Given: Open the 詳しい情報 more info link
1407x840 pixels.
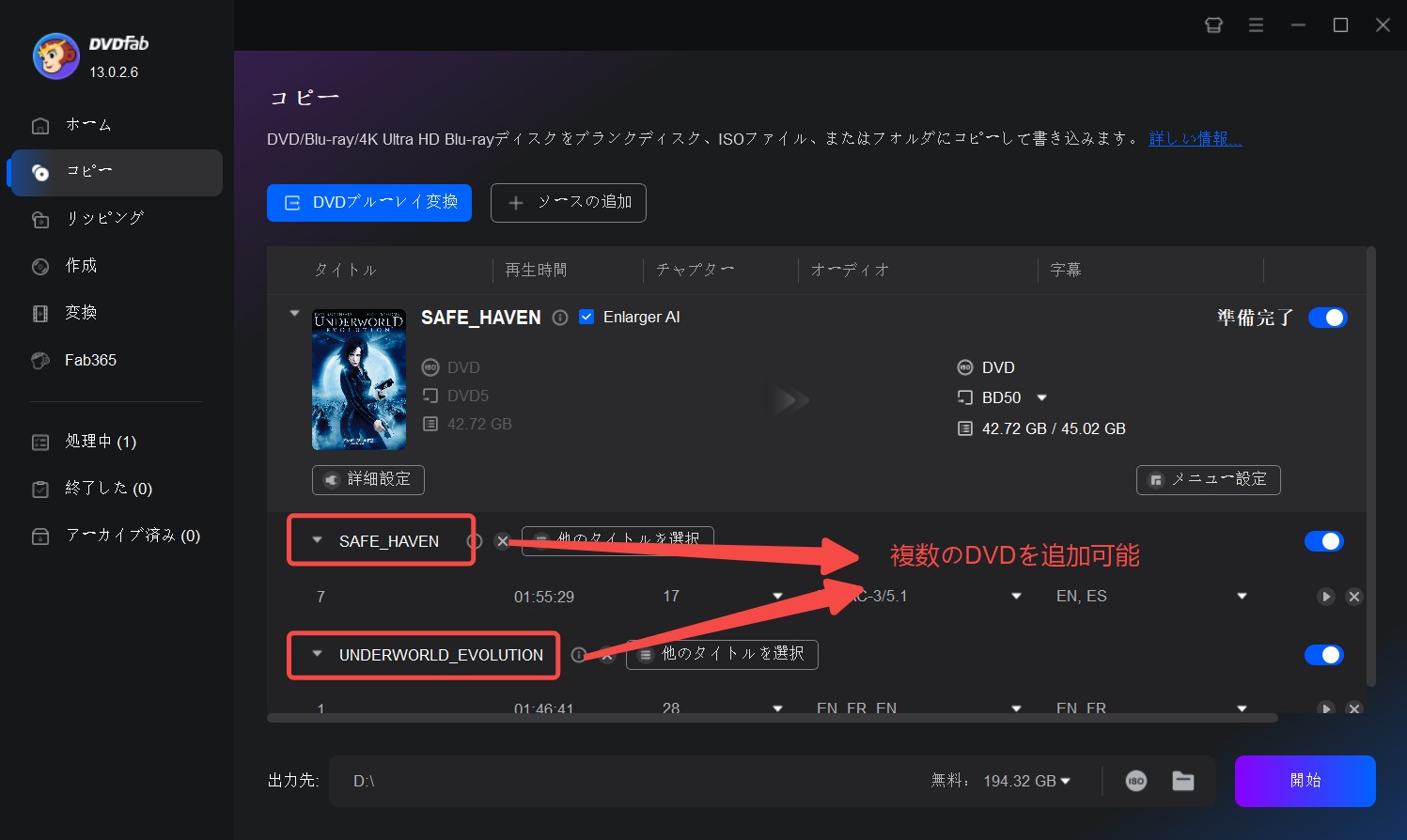Looking at the screenshot, I should point(1196,139).
